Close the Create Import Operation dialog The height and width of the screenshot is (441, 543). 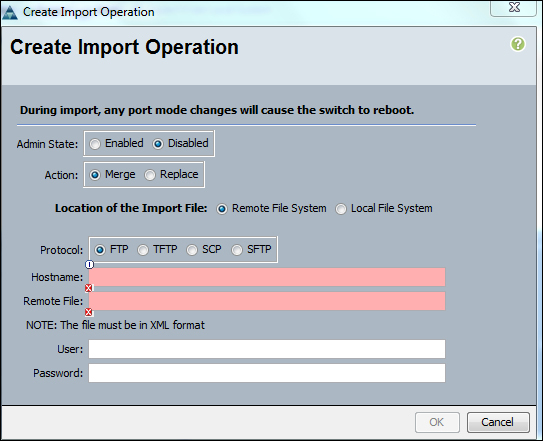click(x=514, y=7)
